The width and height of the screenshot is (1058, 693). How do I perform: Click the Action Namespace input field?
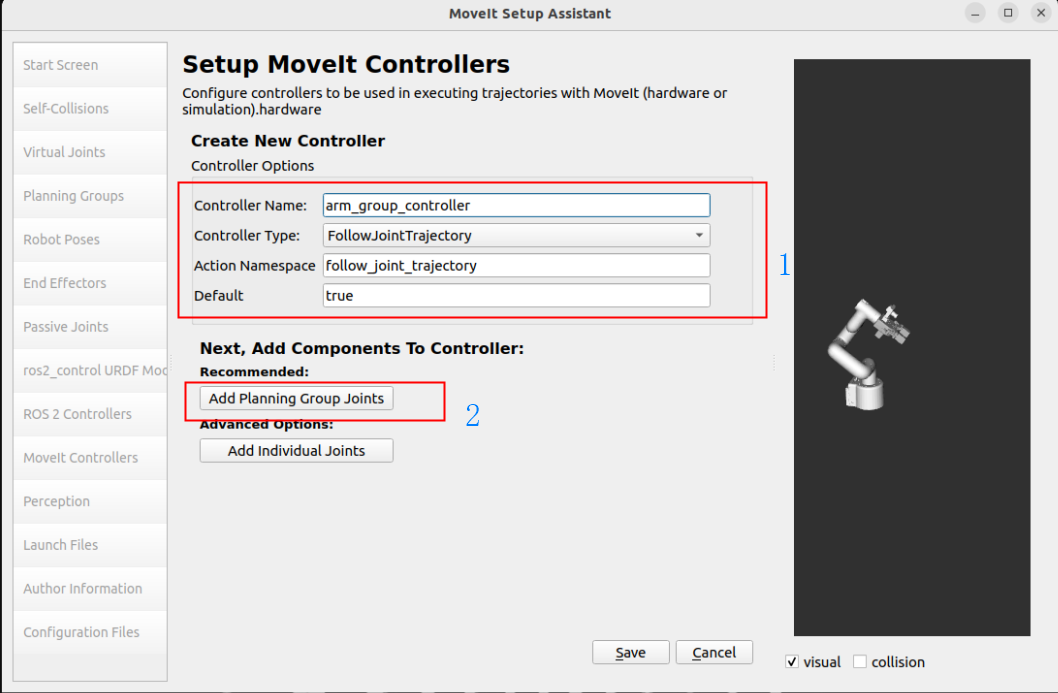tap(516, 265)
